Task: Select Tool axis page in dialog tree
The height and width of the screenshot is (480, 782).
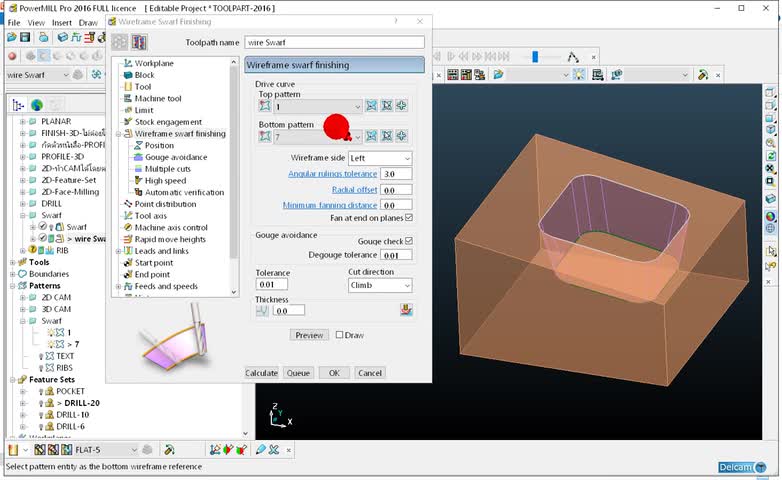Action: point(151,216)
